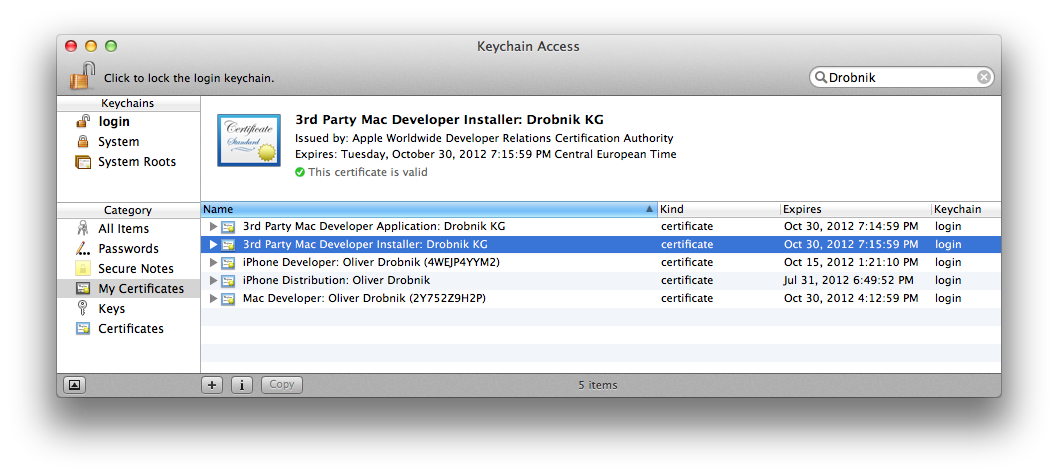Viewport: 1058px width, 476px height.
Task: Click the green zoom window button
Action: 111,46
